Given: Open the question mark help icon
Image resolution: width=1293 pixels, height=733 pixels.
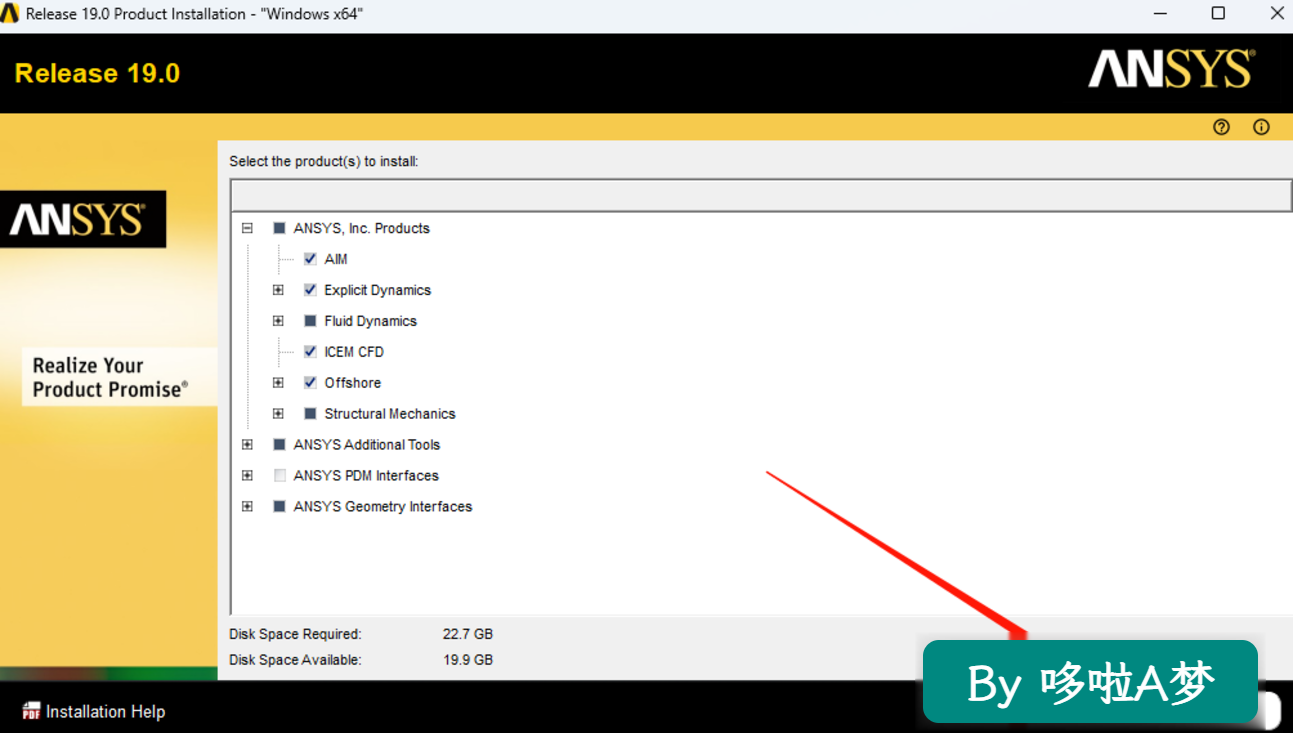Looking at the screenshot, I should tap(1221, 127).
